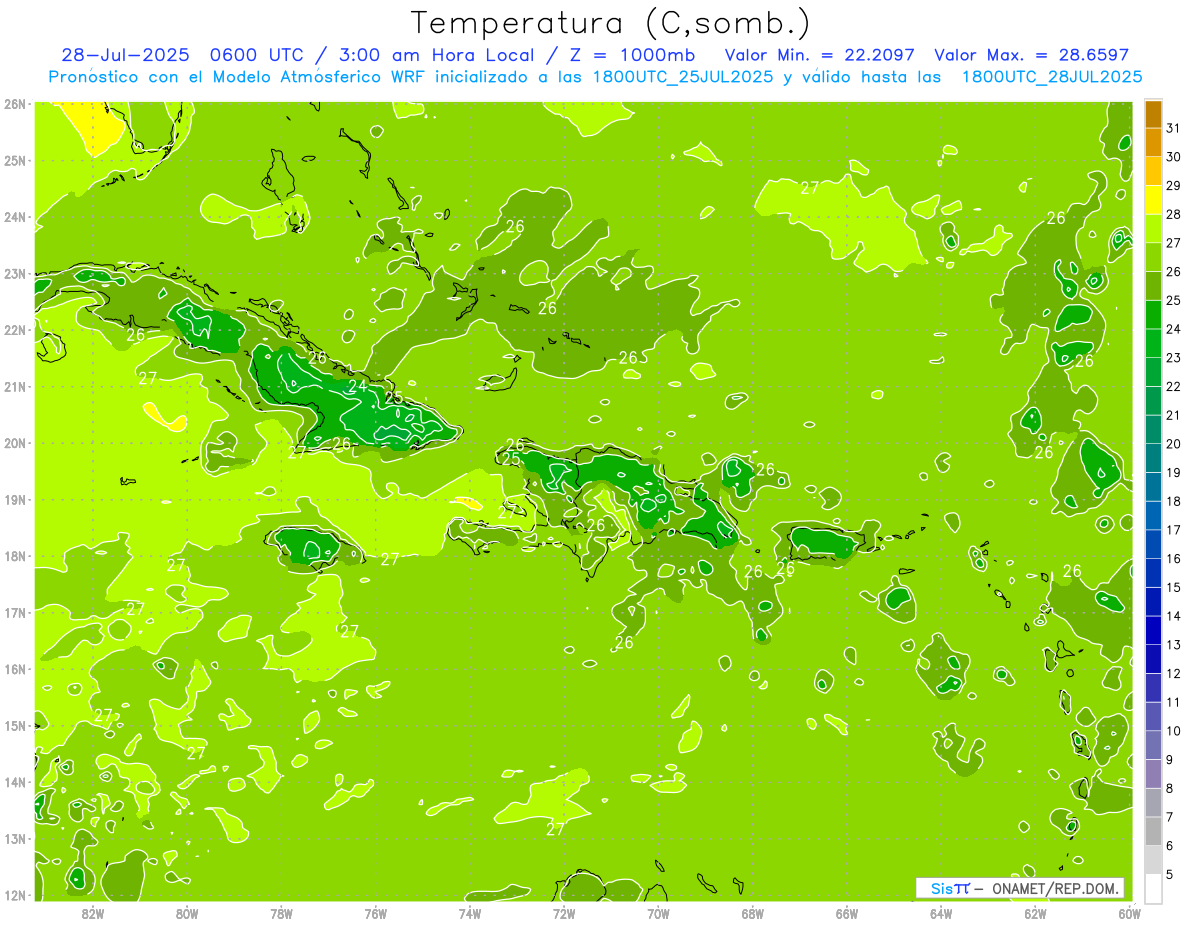Click the "20N" latitude axis label
The width and height of the screenshot is (1200, 927).
point(14,443)
